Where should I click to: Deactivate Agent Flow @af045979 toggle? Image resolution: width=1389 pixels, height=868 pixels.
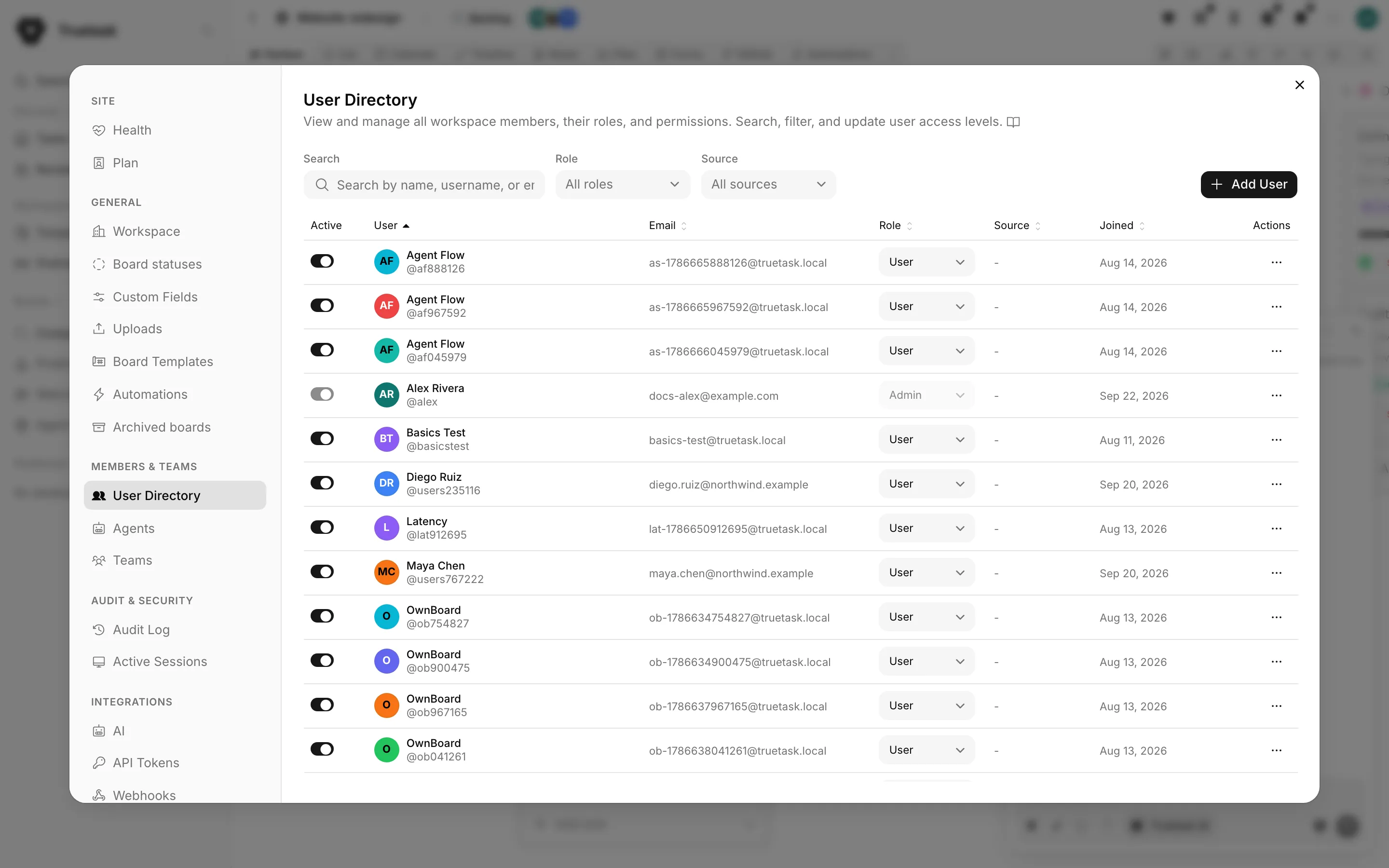(322, 350)
